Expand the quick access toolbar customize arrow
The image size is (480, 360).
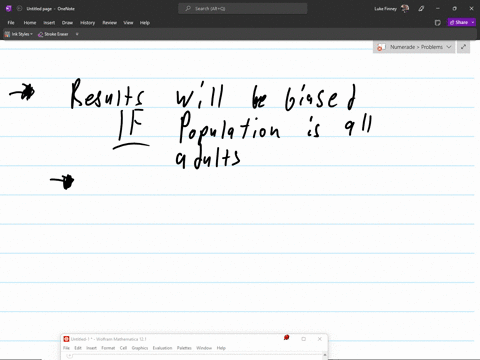tap(77, 34)
